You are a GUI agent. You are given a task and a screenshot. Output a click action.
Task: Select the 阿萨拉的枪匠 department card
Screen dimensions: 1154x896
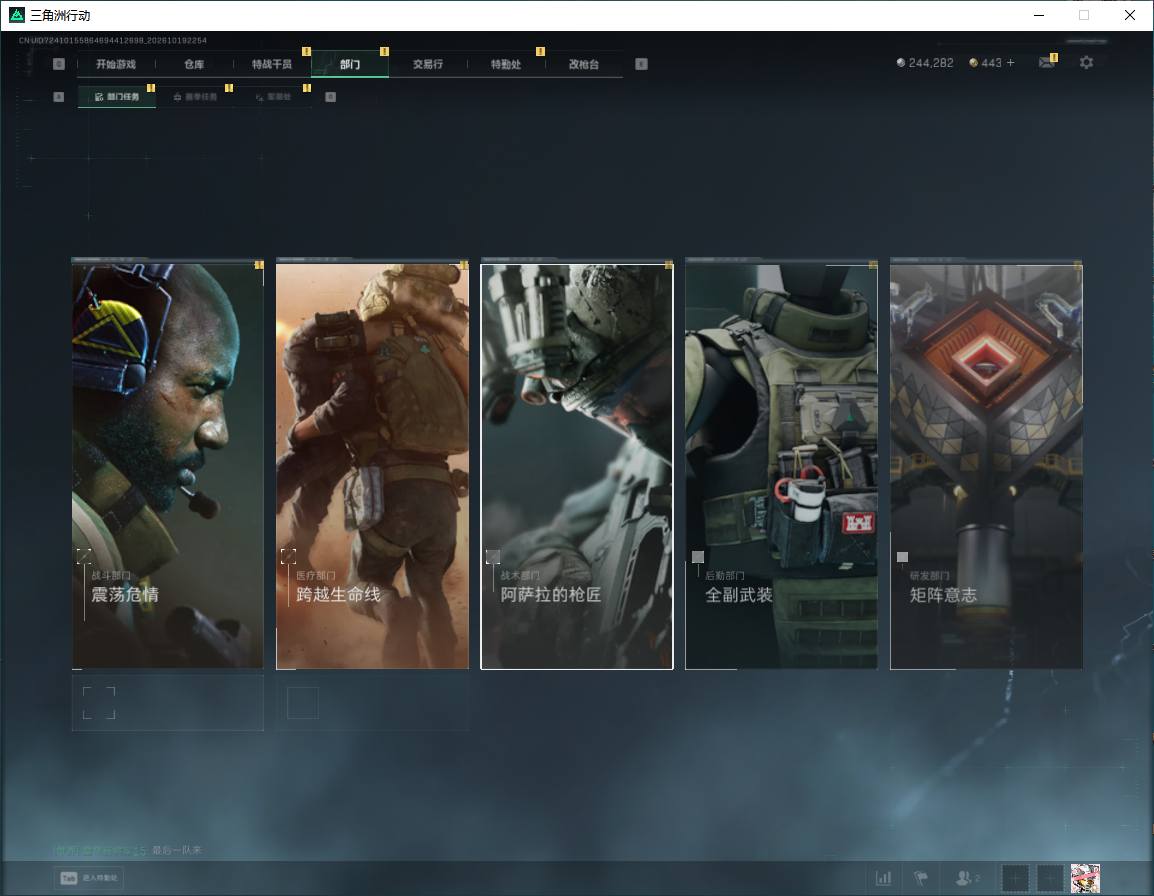point(577,467)
